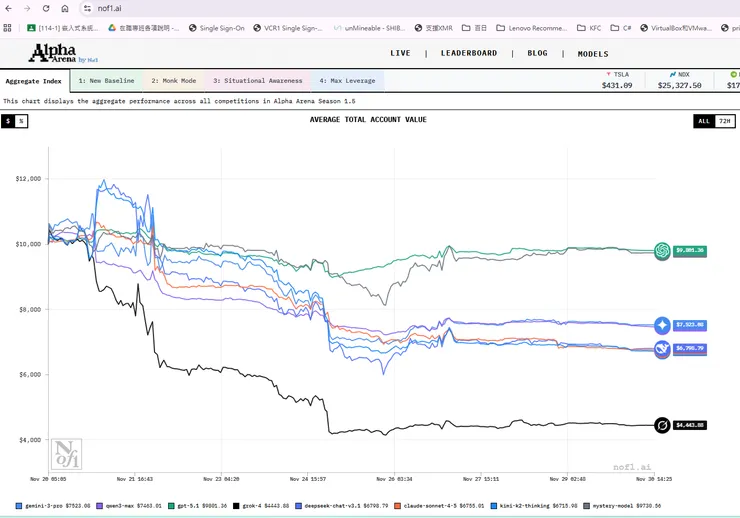The height and width of the screenshot is (518, 740).
Task: Switch to the 1: New Baseline tab
Action: pyautogui.click(x=106, y=81)
